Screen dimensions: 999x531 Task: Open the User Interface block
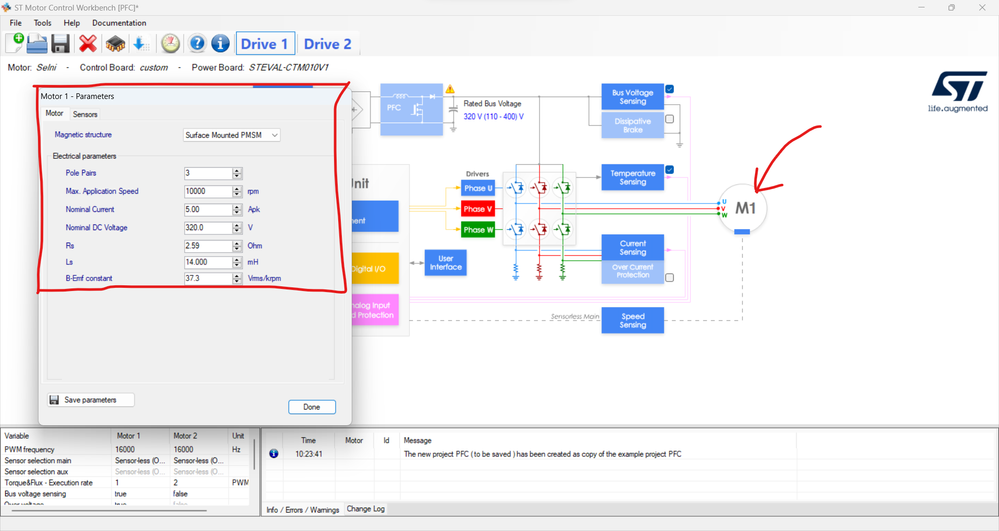pyautogui.click(x=445, y=263)
